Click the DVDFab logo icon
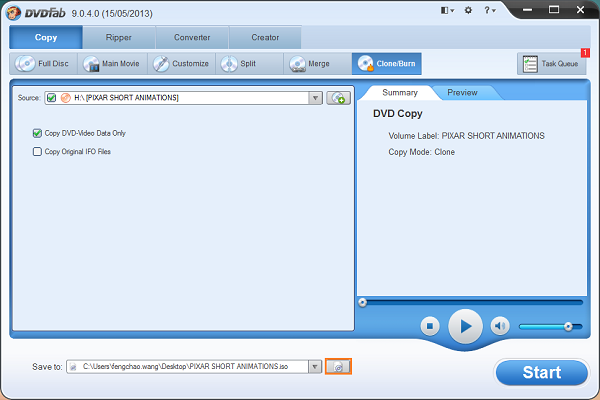This screenshot has width=600, height=400. [13, 13]
